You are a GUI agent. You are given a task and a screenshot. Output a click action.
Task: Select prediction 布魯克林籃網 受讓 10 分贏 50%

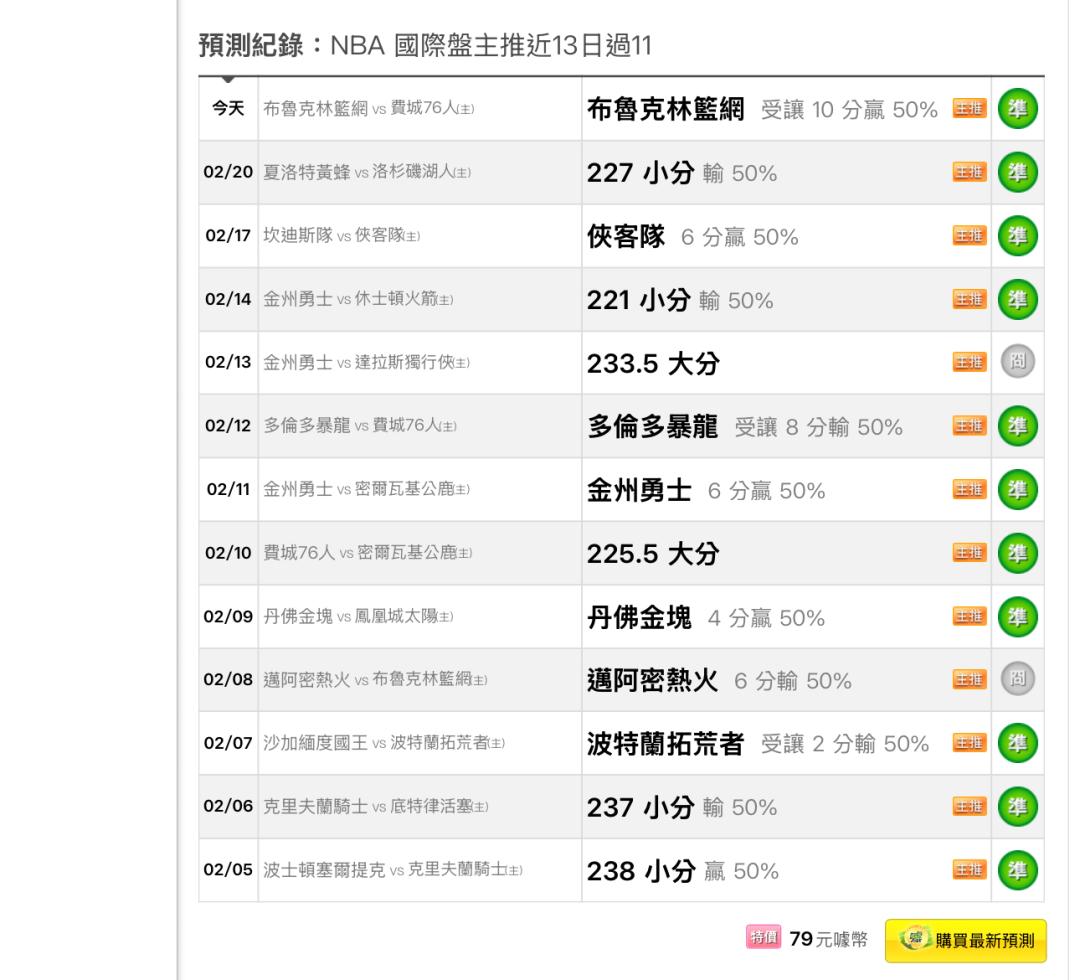[x=762, y=110]
